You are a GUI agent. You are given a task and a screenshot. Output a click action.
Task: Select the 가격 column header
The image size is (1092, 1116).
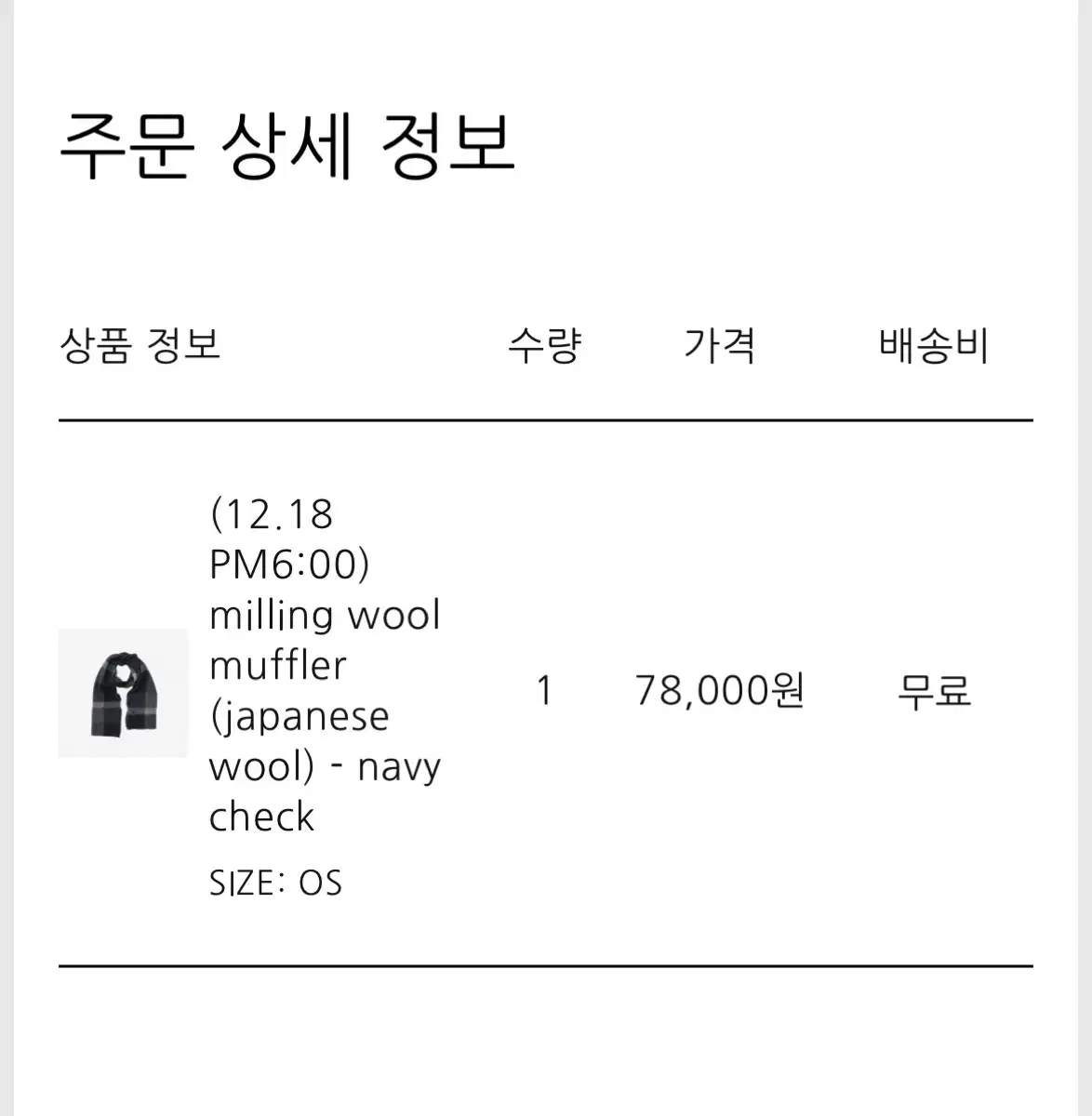(719, 345)
